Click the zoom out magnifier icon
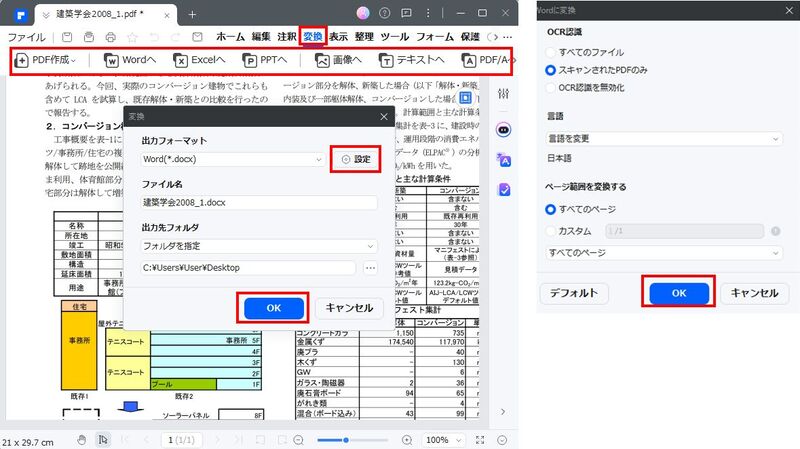800x449 pixels. point(299,440)
